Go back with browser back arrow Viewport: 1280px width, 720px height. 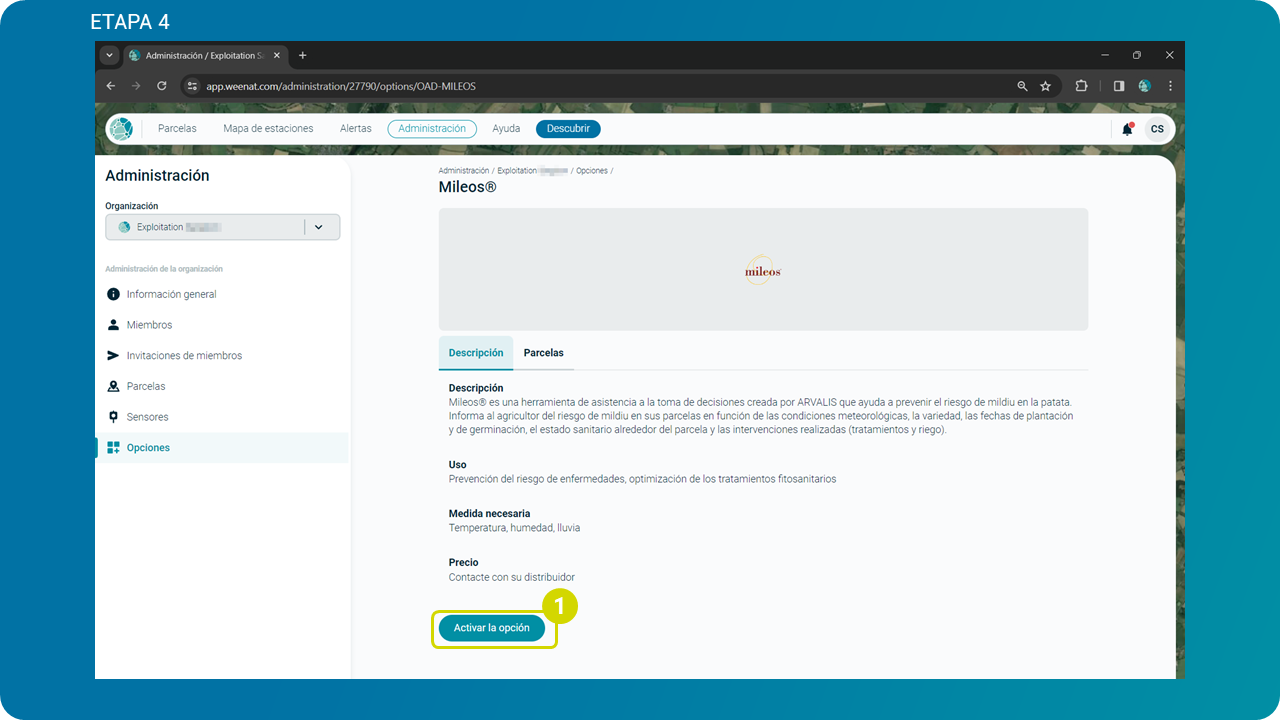tap(111, 86)
